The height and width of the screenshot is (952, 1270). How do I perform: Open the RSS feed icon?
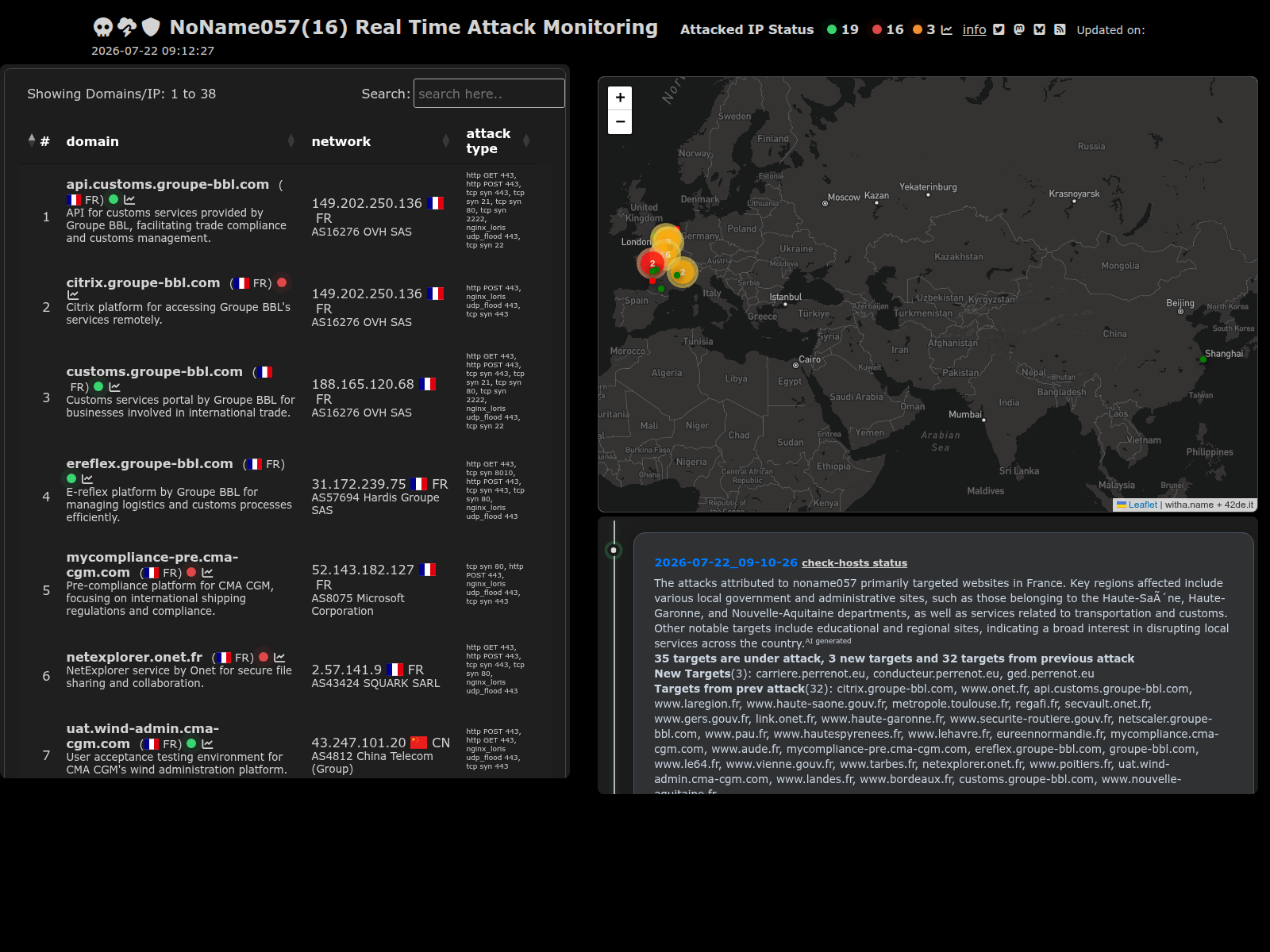(1060, 29)
